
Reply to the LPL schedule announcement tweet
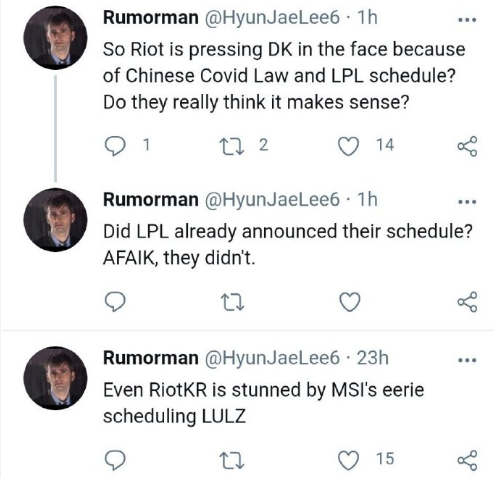115,302
